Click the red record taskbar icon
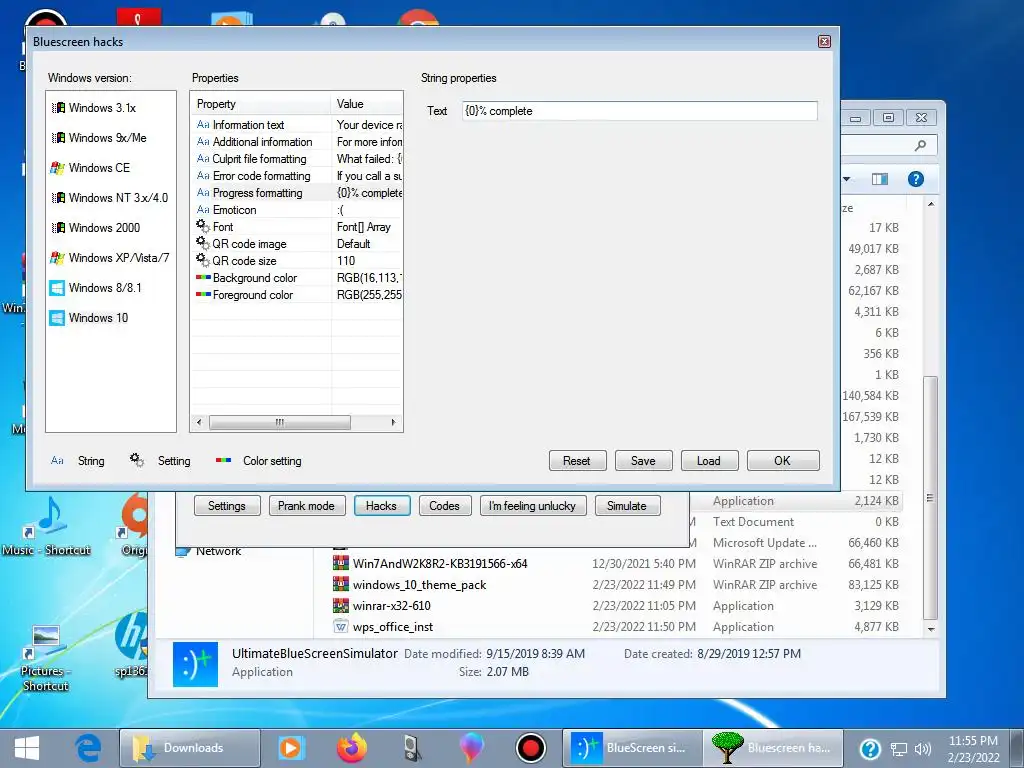The image size is (1024, 768). pyautogui.click(x=530, y=748)
